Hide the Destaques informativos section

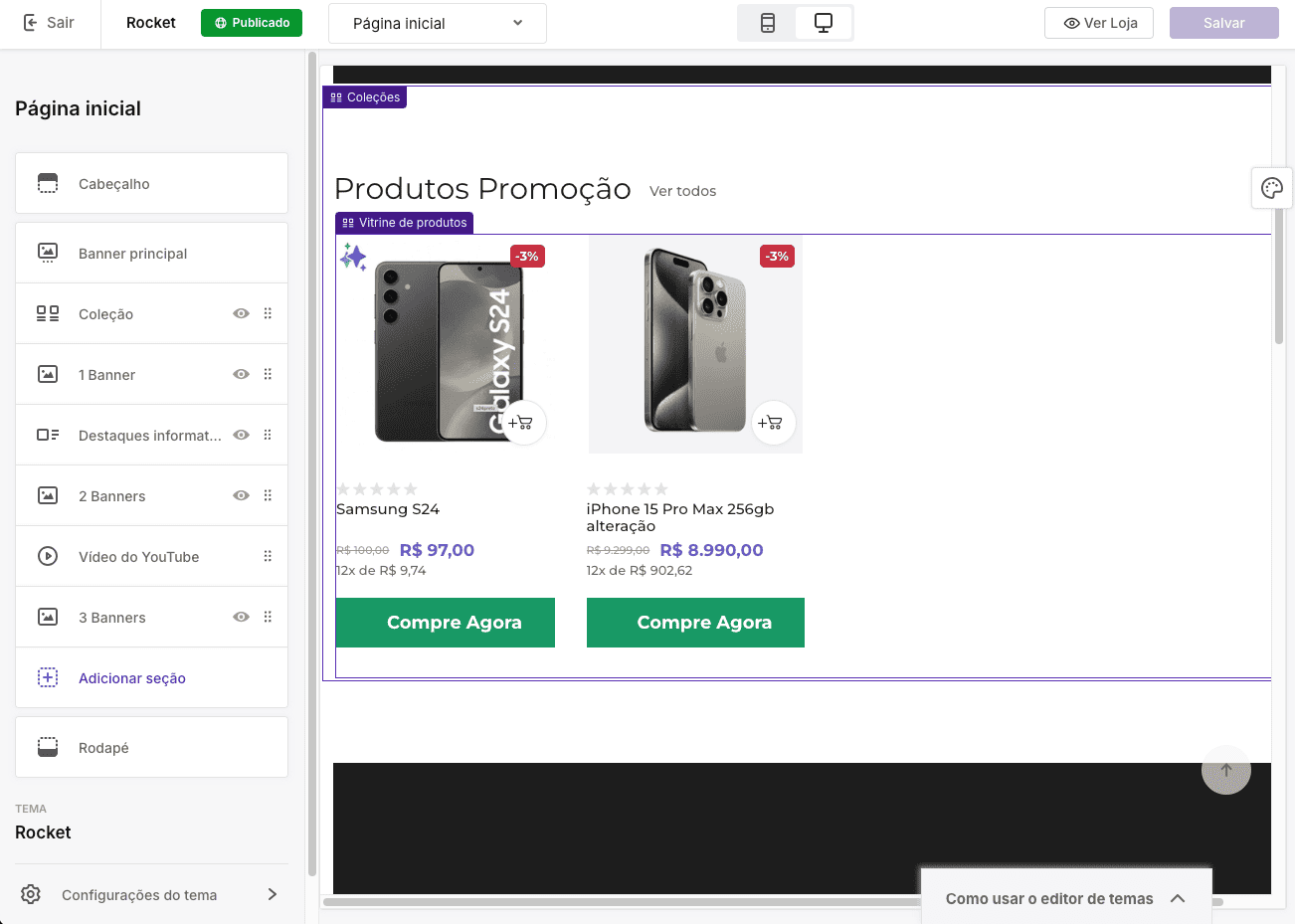point(241,435)
